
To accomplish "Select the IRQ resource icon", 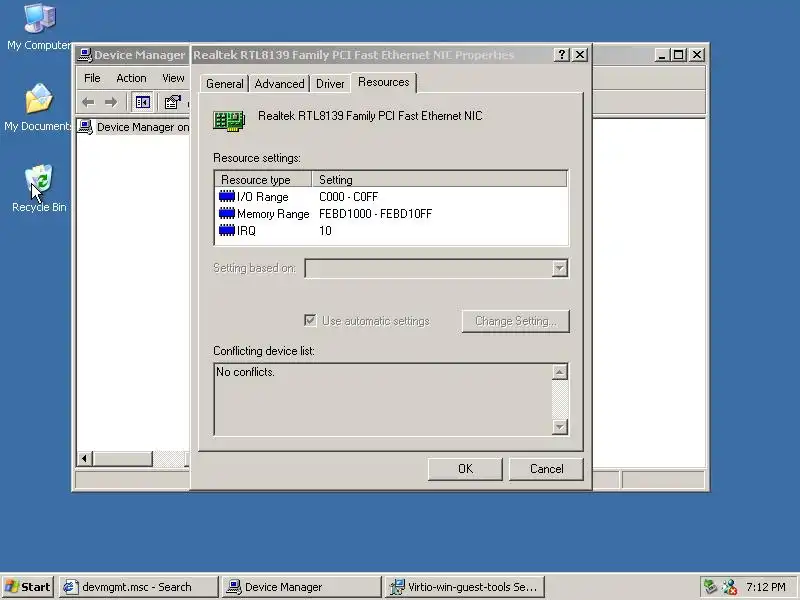I will tap(227, 231).
